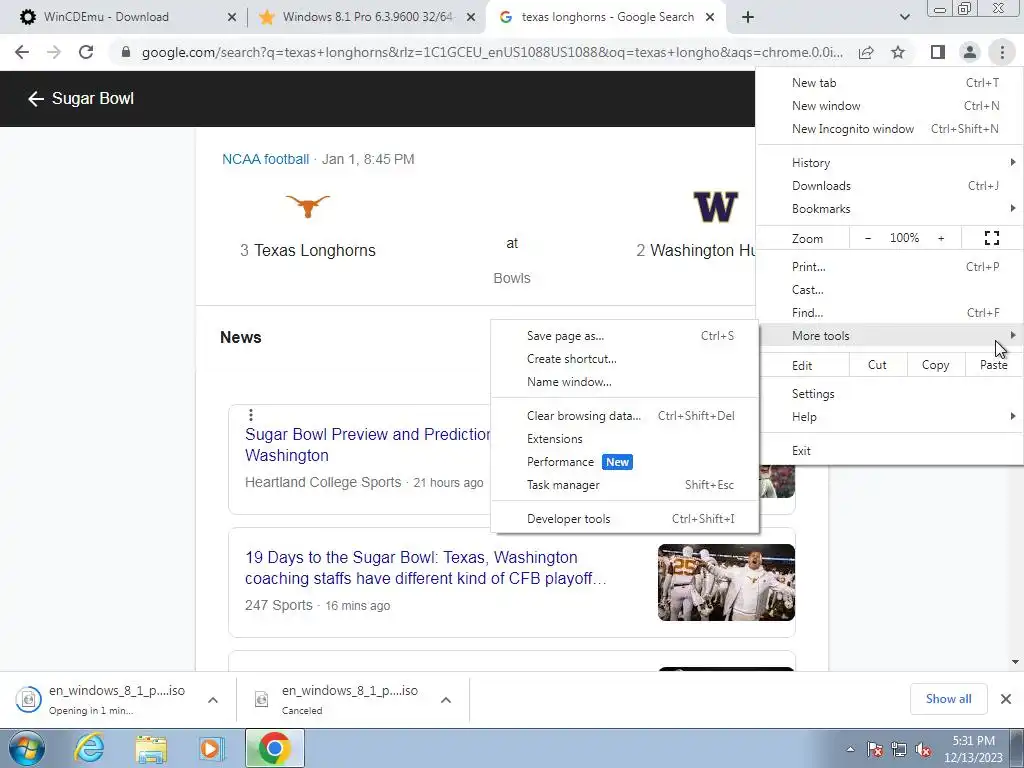Viewport: 1024px width, 768px height.
Task: Open Clear browsing data
Action: click(625, 416)
